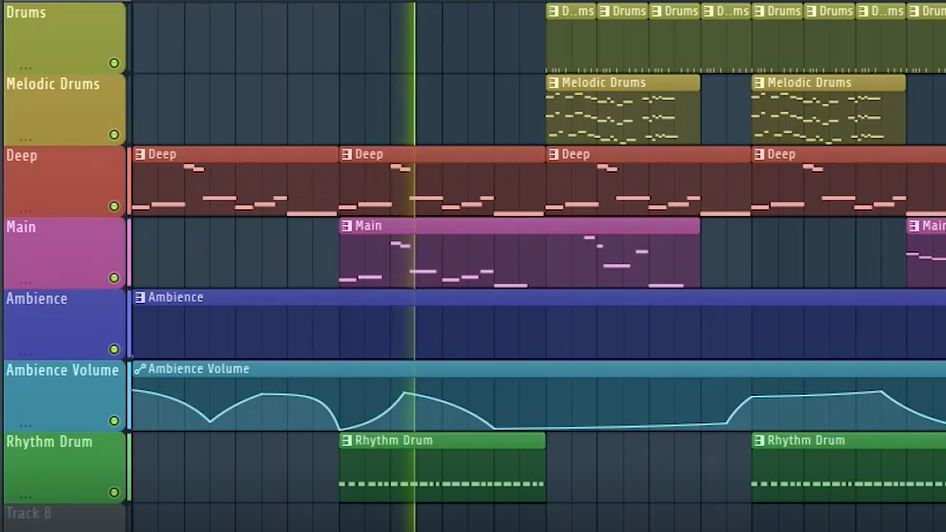Image resolution: width=946 pixels, height=532 pixels.
Task: Toggle the Rhythm Drum track's green mute light
Action: 114,492
